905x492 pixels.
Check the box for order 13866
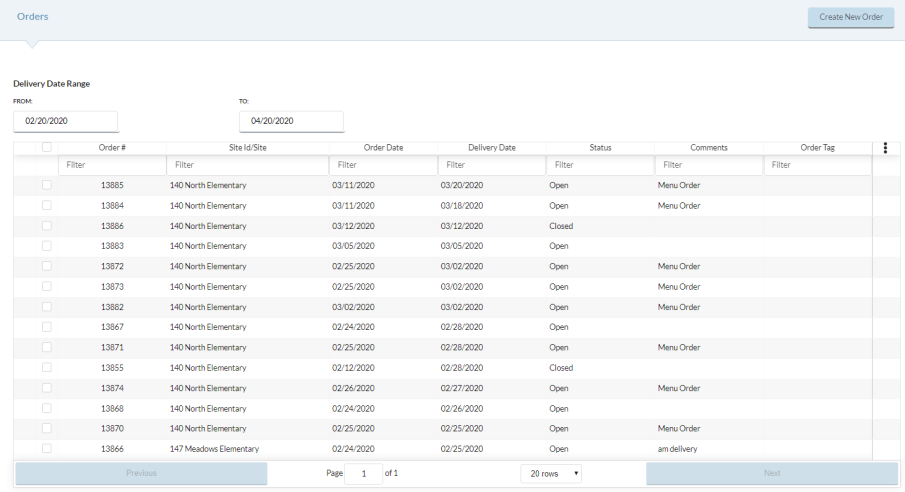coord(47,448)
